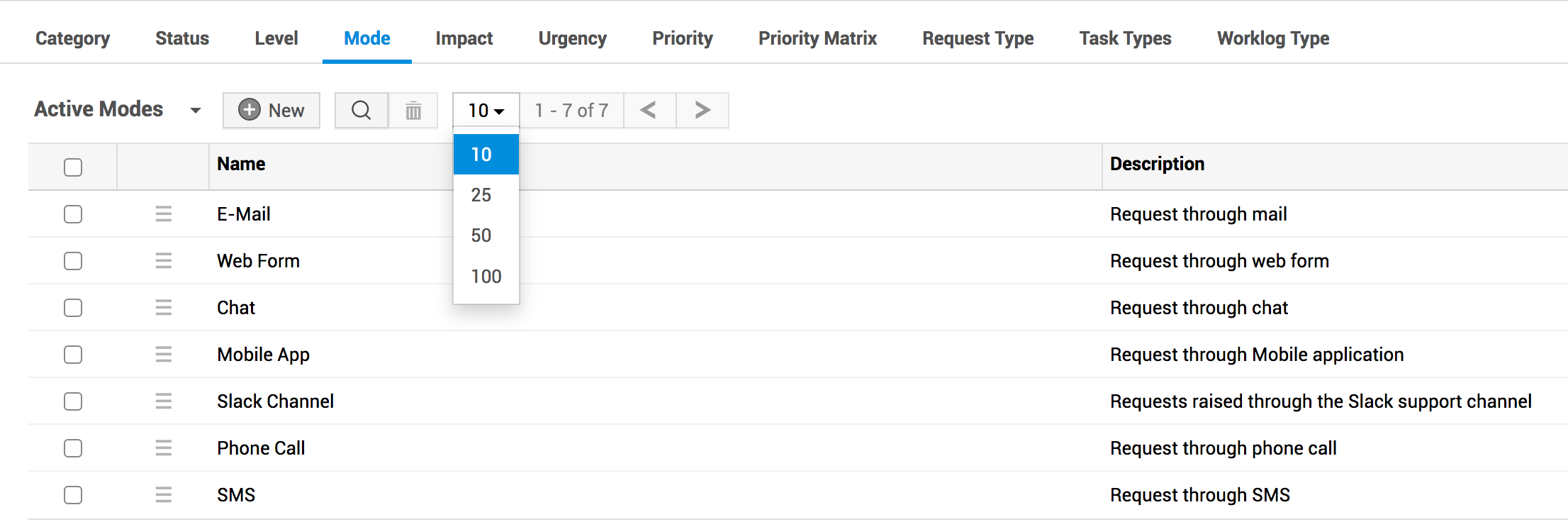
Task: Go to previous page arrow
Action: 649,111
